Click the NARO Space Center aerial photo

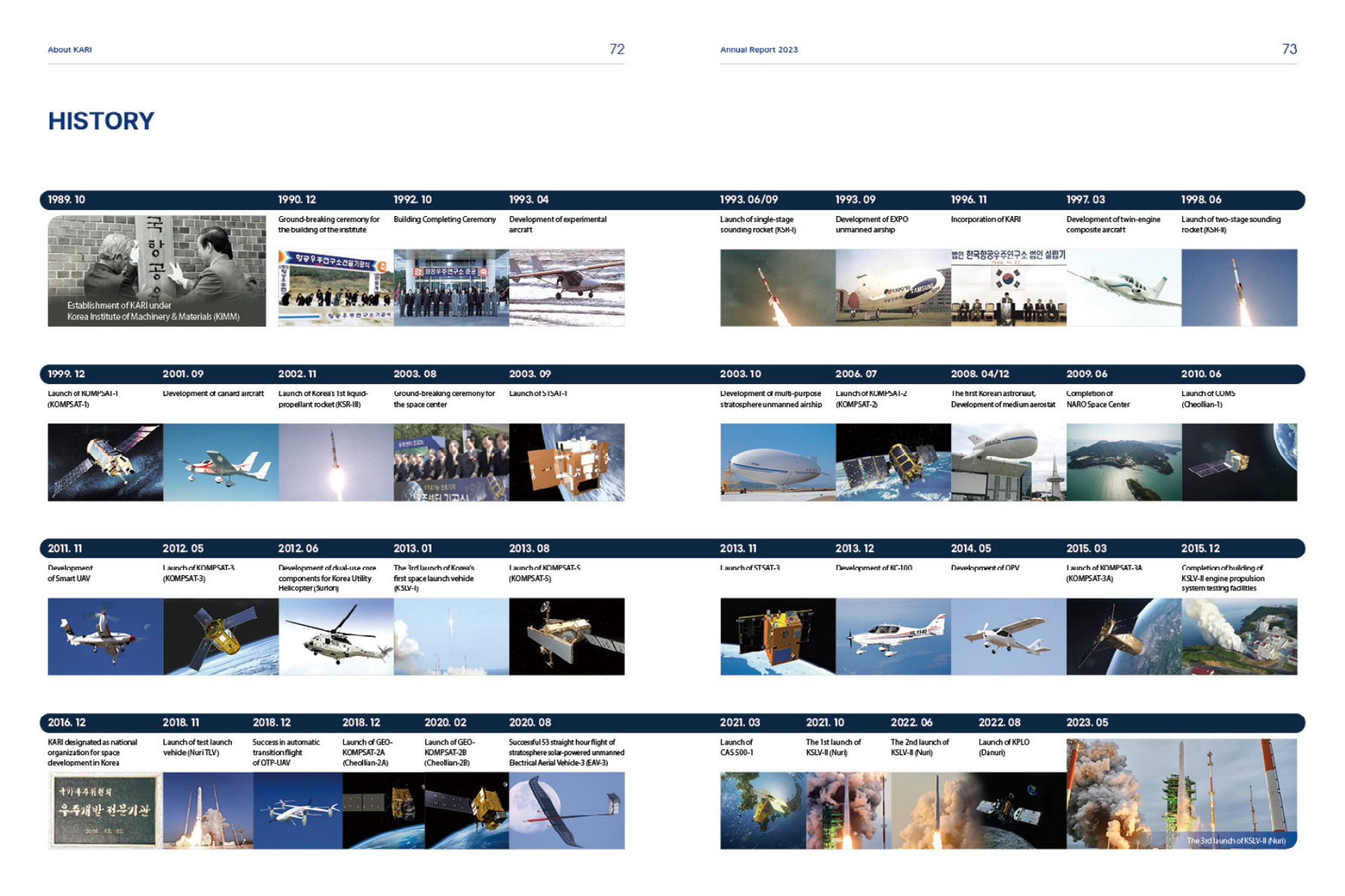1123,462
